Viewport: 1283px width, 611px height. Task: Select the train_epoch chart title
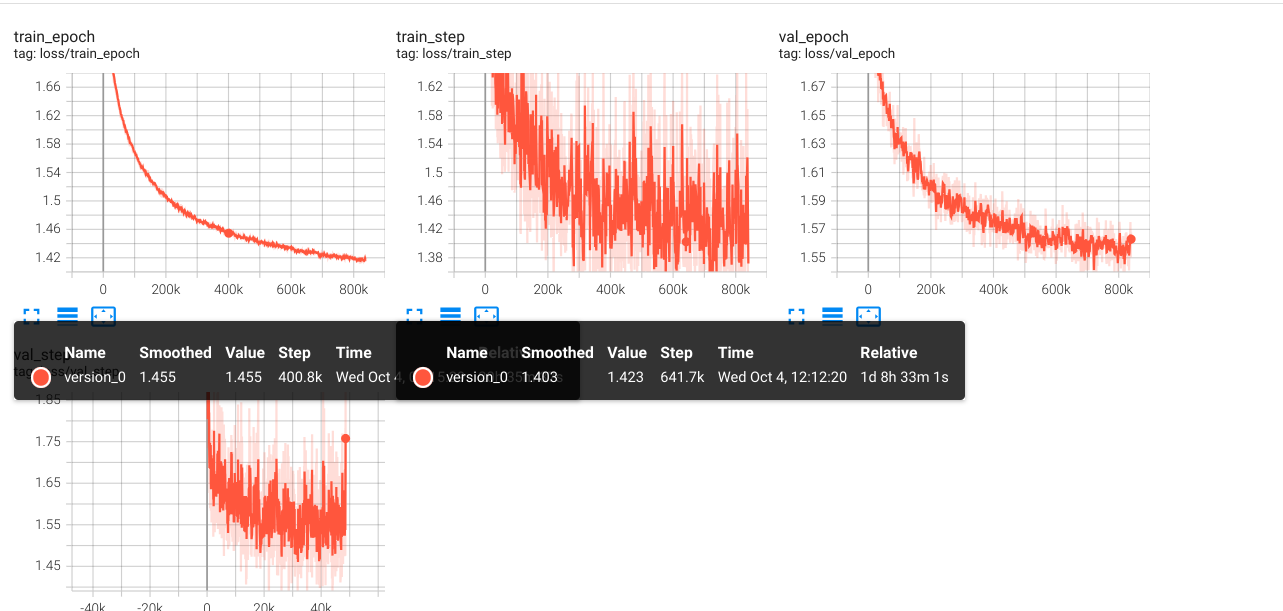54,36
